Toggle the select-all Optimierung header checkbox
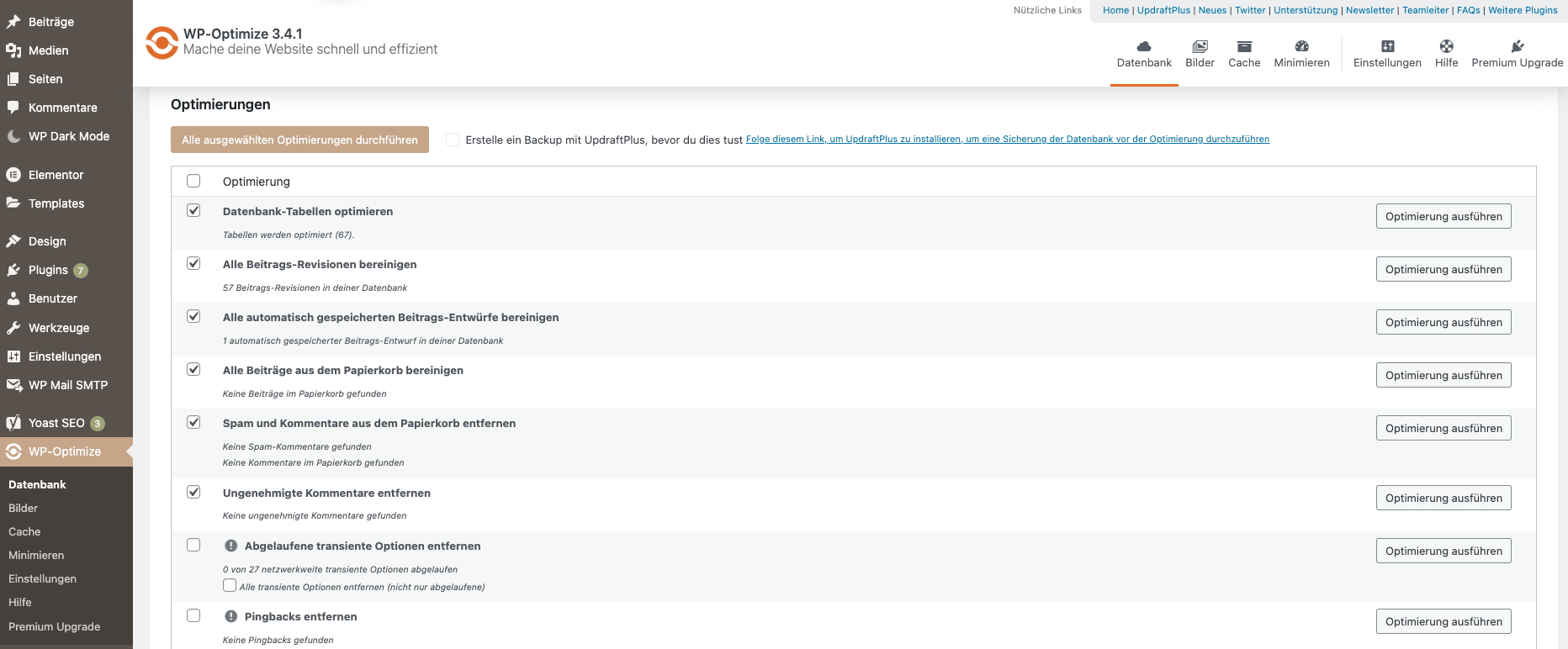Viewport: 1568px width, 649px height. [x=193, y=181]
